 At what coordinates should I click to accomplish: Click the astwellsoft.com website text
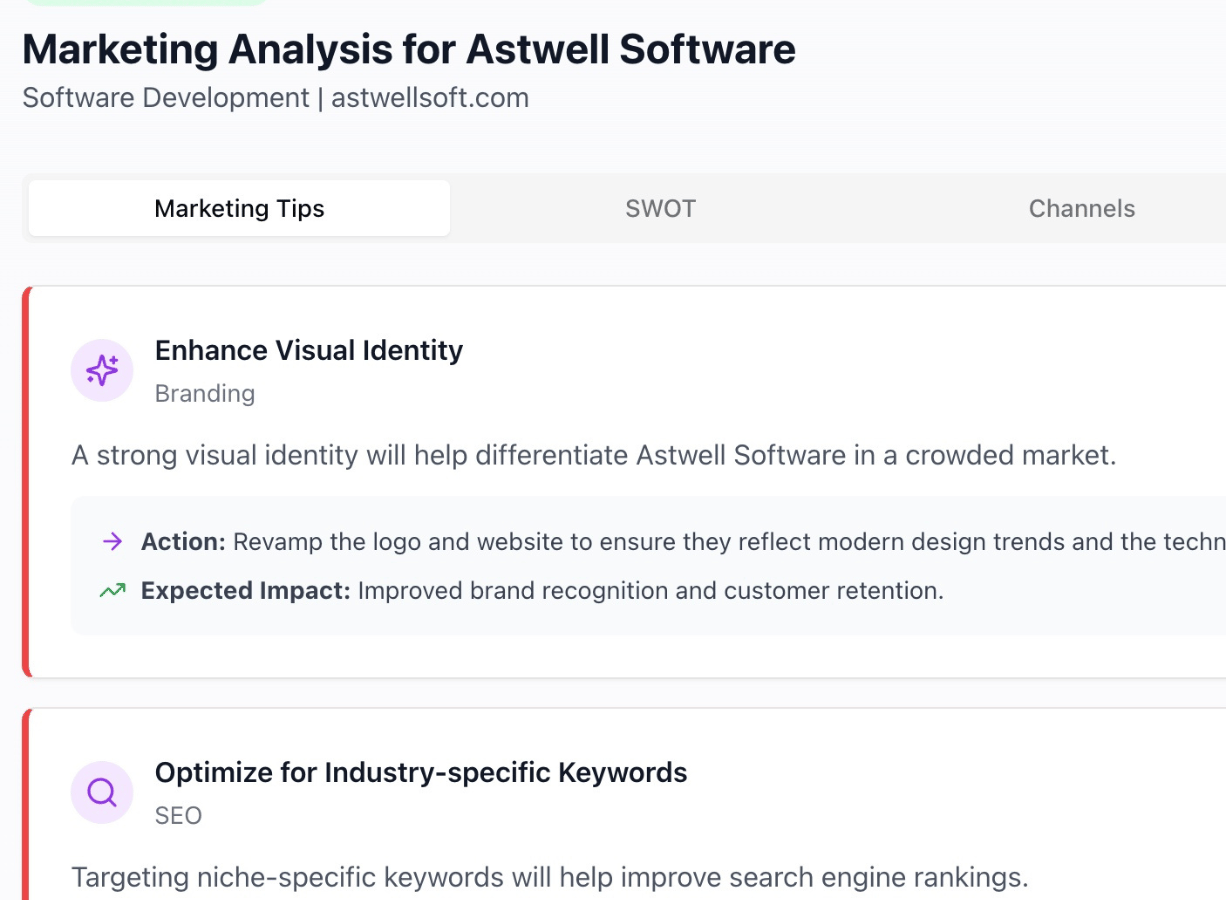tap(430, 98)
